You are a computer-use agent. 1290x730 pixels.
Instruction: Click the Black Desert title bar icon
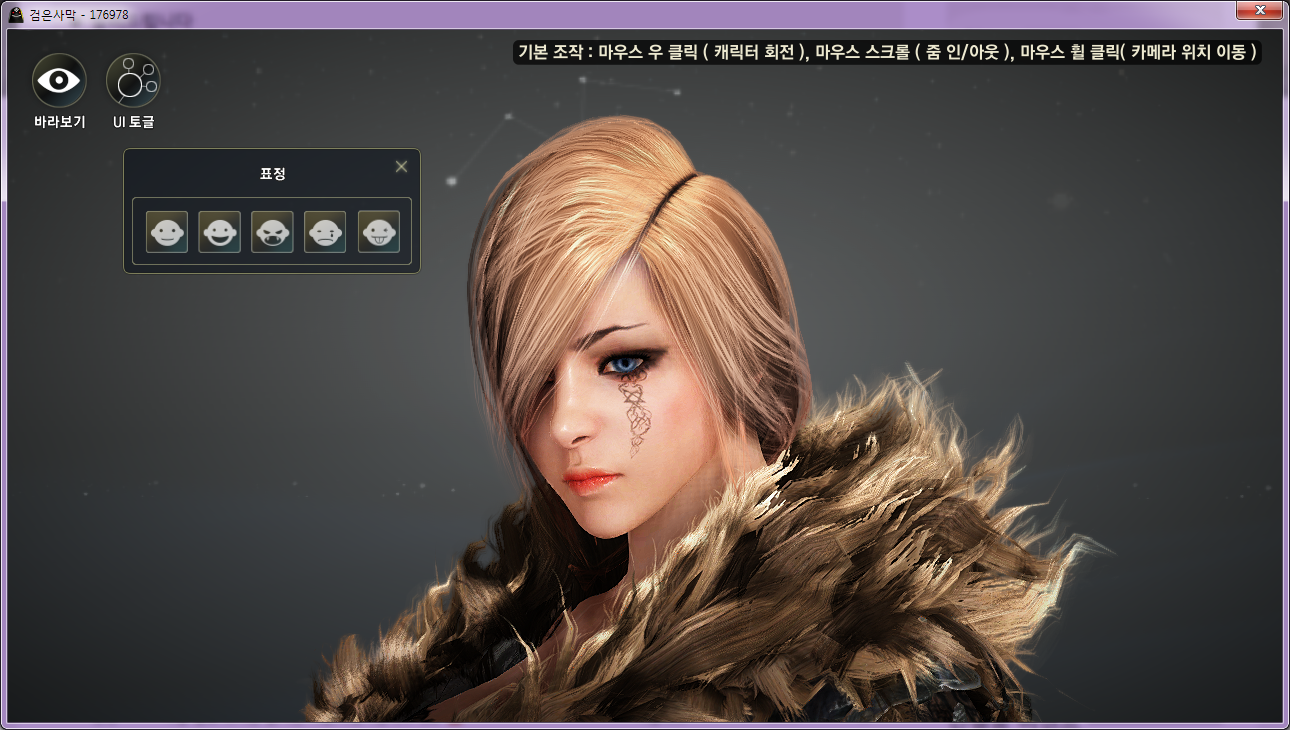[x=16, y=14]
